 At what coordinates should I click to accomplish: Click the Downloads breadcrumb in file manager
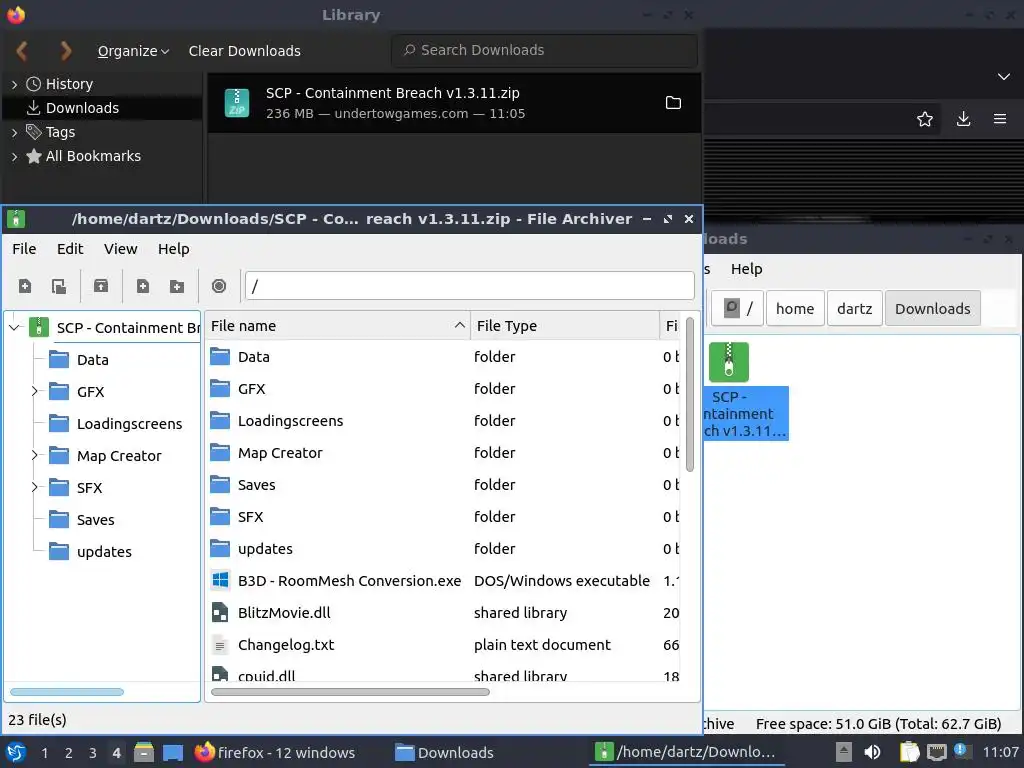click(x=933, y=308)
